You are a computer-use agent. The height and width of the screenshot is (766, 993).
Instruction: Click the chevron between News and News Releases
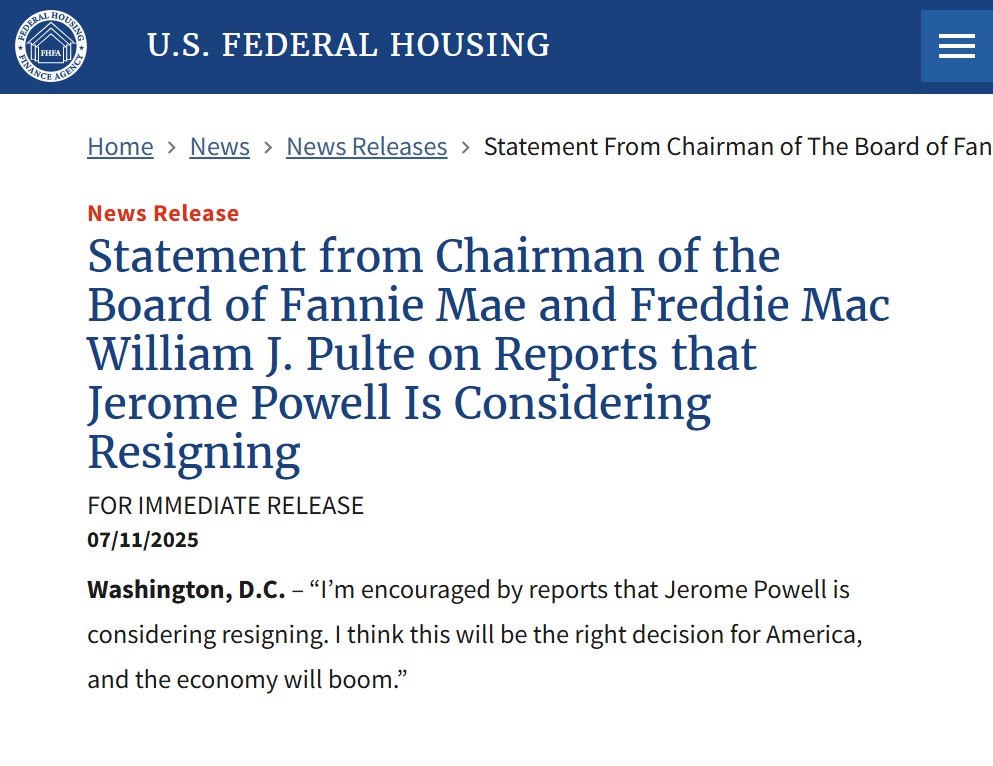[x=268, y=147]
